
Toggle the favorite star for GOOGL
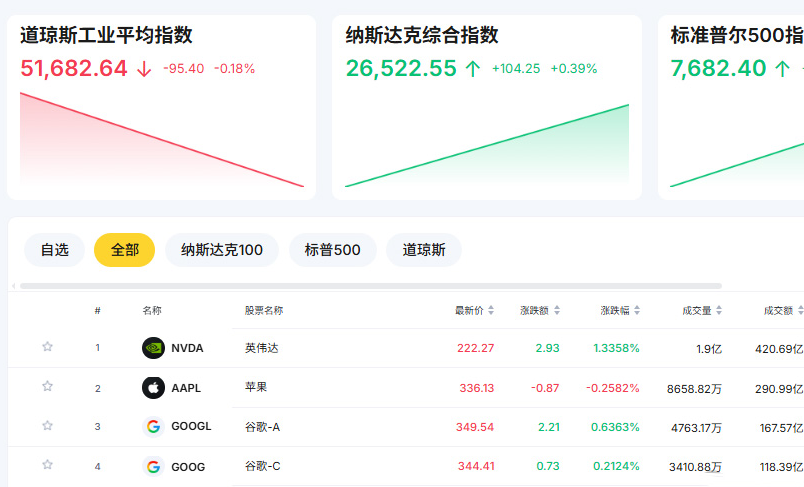point(47,425)
